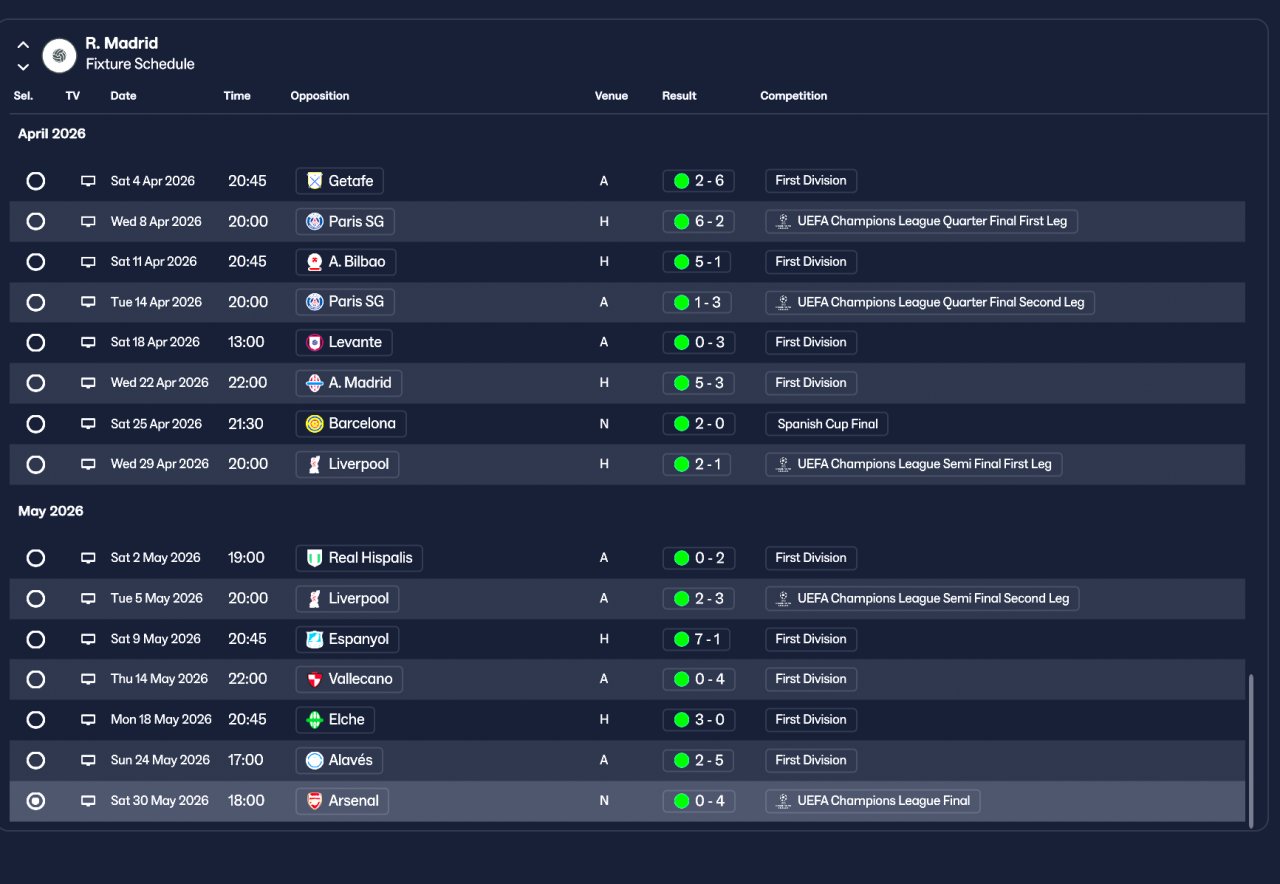
Task: Click the kick-off time 13:00 for Levante
Action: pyautogui.click(x=246, y=342)
